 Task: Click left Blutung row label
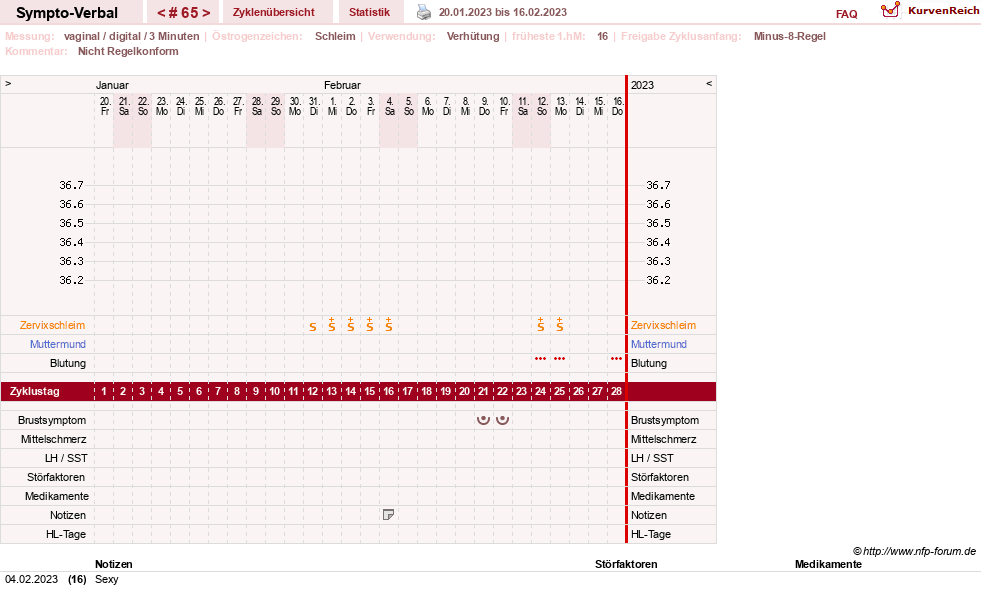[68, 363]
